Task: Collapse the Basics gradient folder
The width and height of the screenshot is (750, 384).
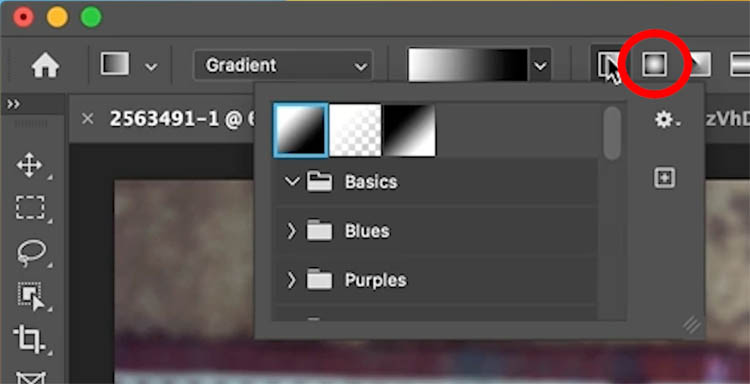Action: coord(292,182)
